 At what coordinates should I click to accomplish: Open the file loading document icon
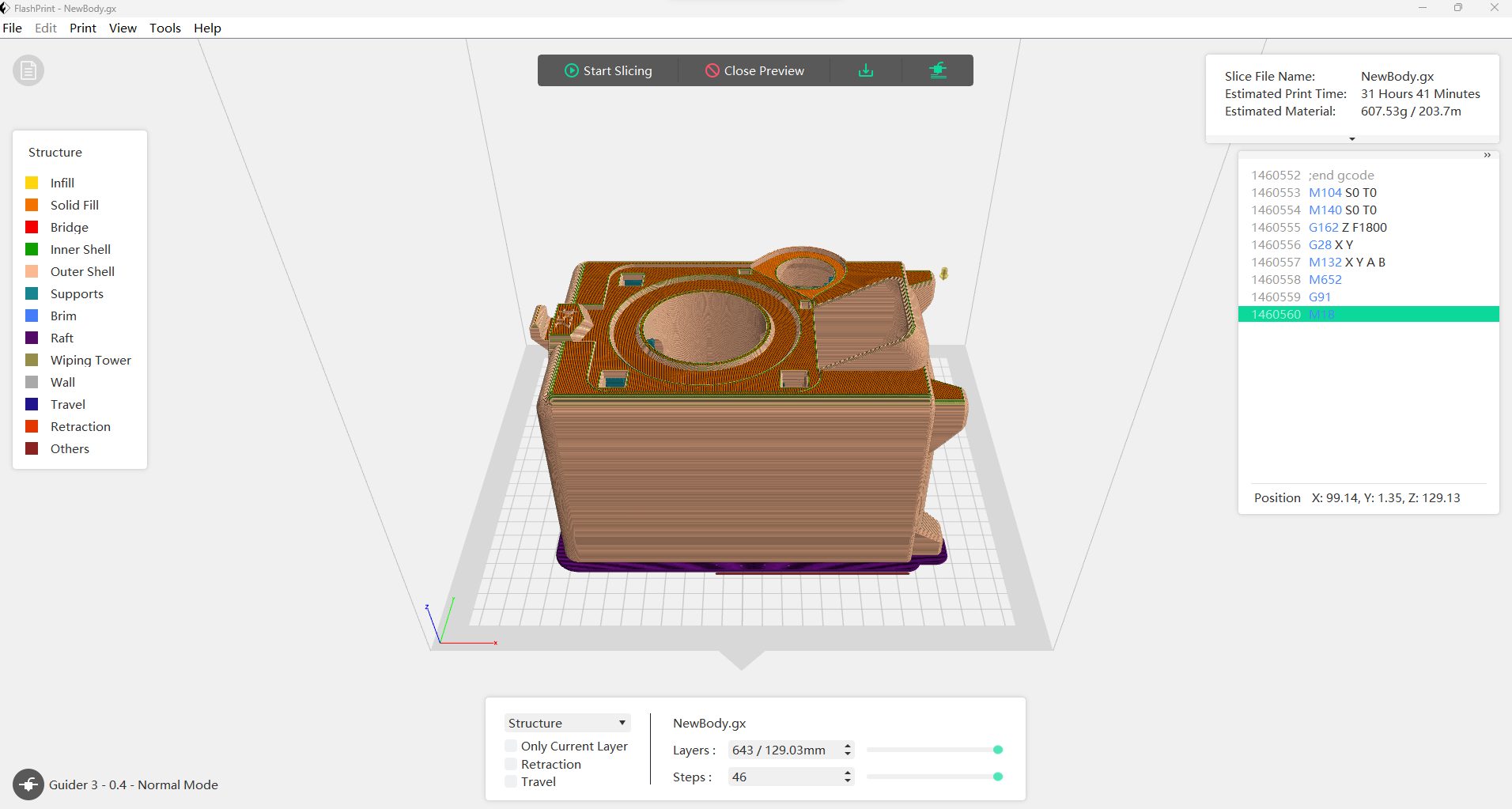pyautogui.click(x=28, y=70)
